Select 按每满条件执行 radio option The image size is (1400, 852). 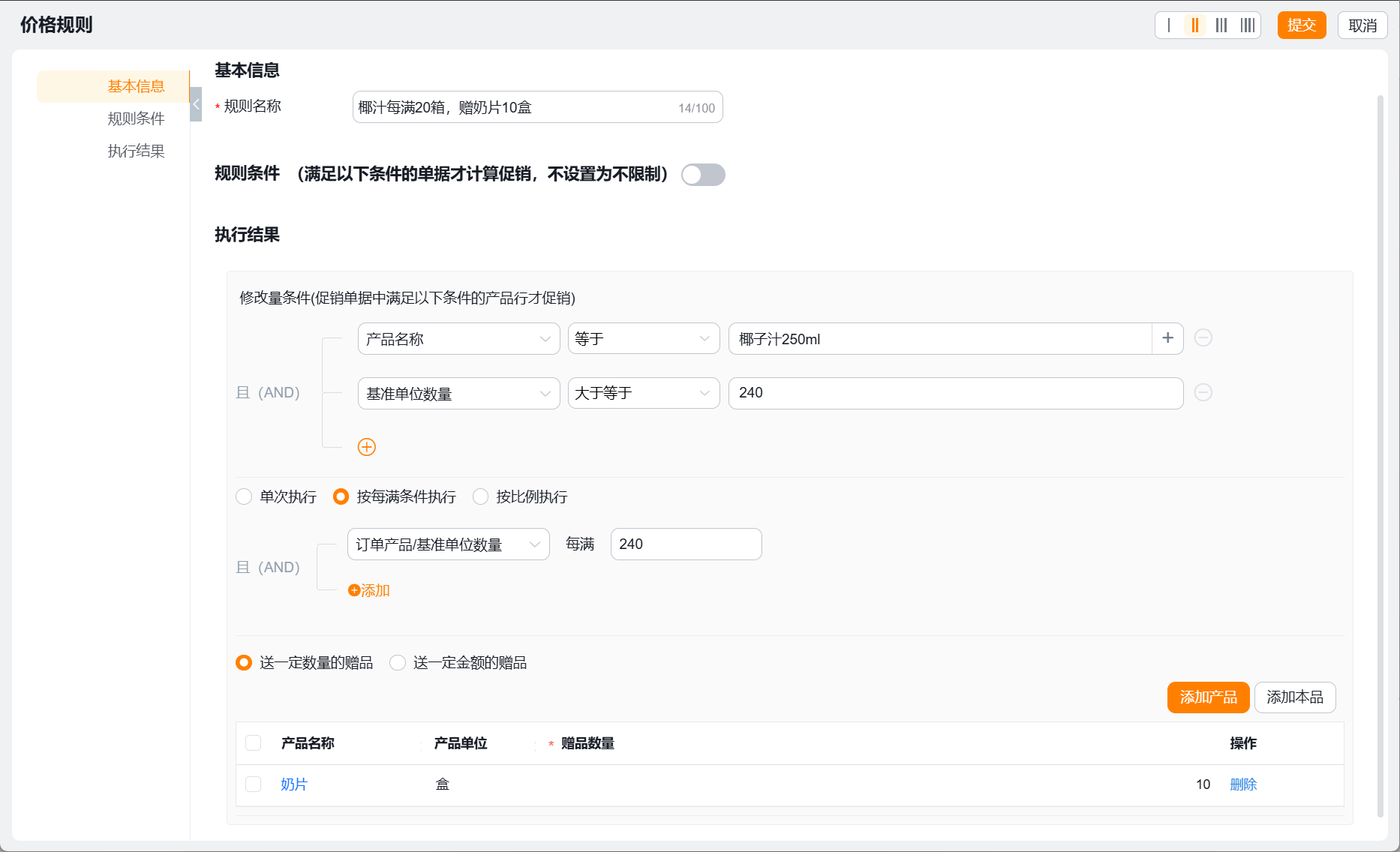click(x=395, y=496)
